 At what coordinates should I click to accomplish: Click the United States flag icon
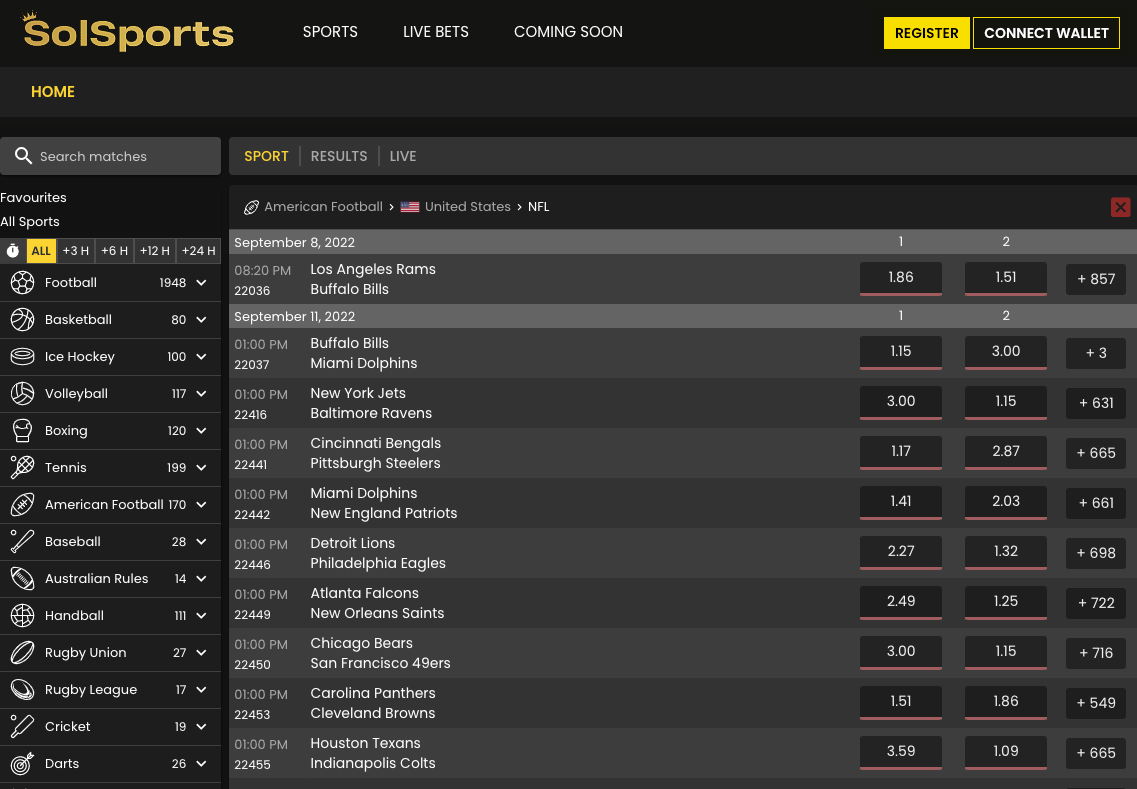(410, 207)
